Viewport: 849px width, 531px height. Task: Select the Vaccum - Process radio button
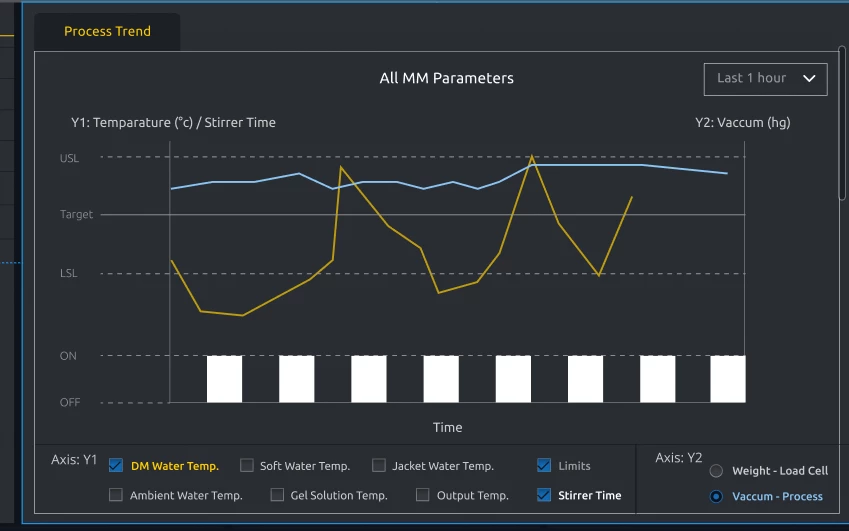pos(716,496)
